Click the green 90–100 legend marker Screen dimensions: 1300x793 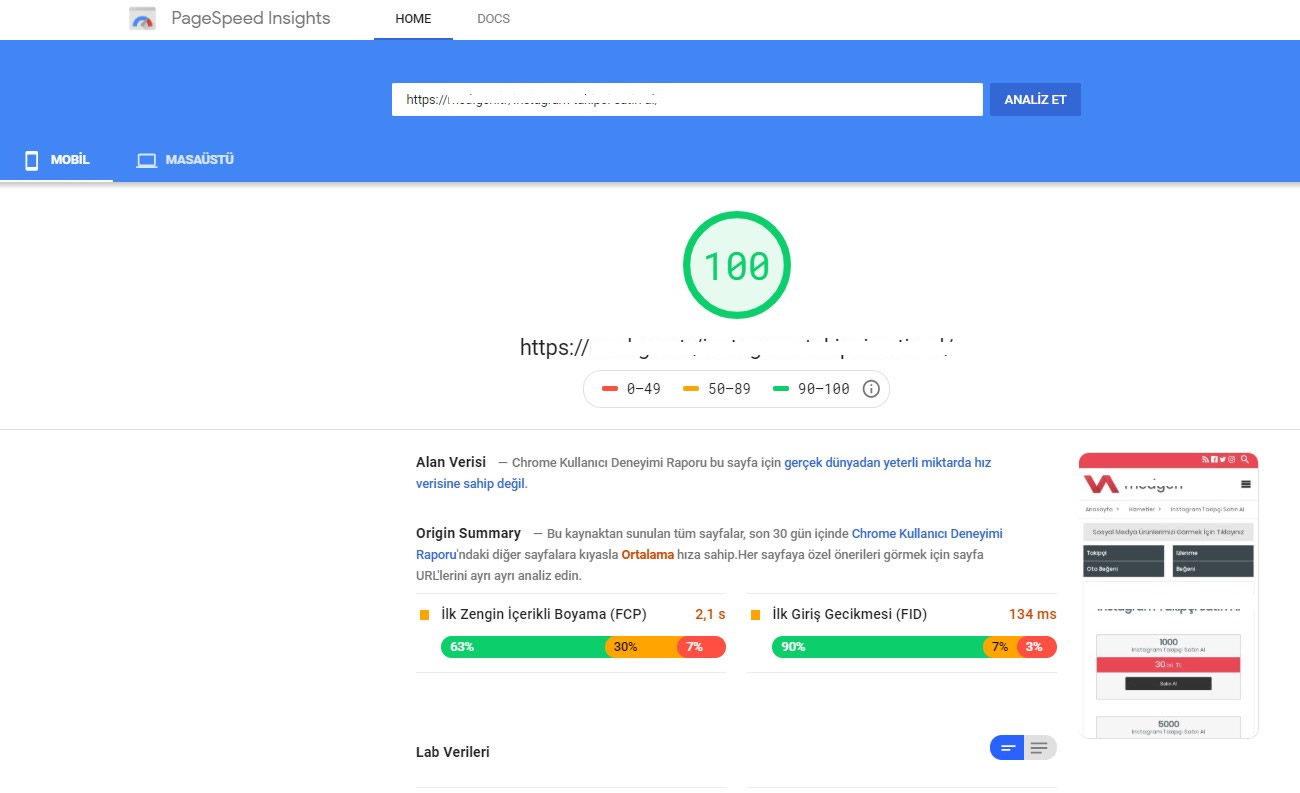(781, 389)
